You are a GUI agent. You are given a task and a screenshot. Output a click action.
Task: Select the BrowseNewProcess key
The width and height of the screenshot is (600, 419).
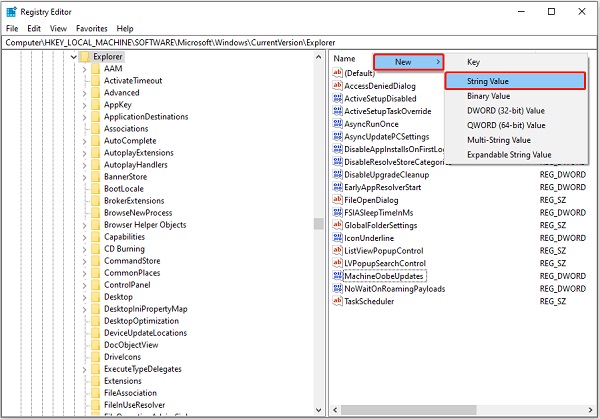click(x=138, y=213)
